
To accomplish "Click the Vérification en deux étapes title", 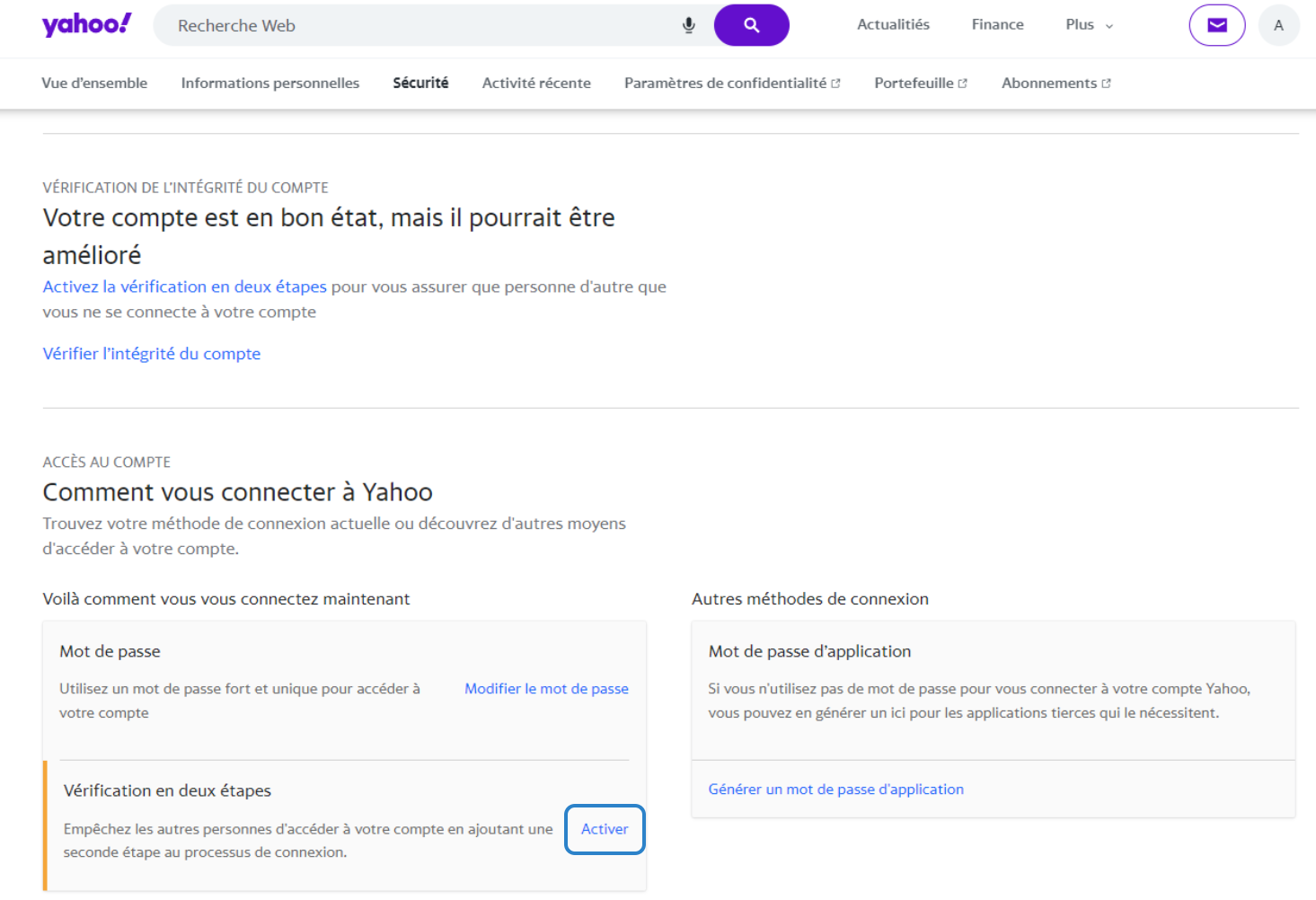I will click(x=167, y=790).
